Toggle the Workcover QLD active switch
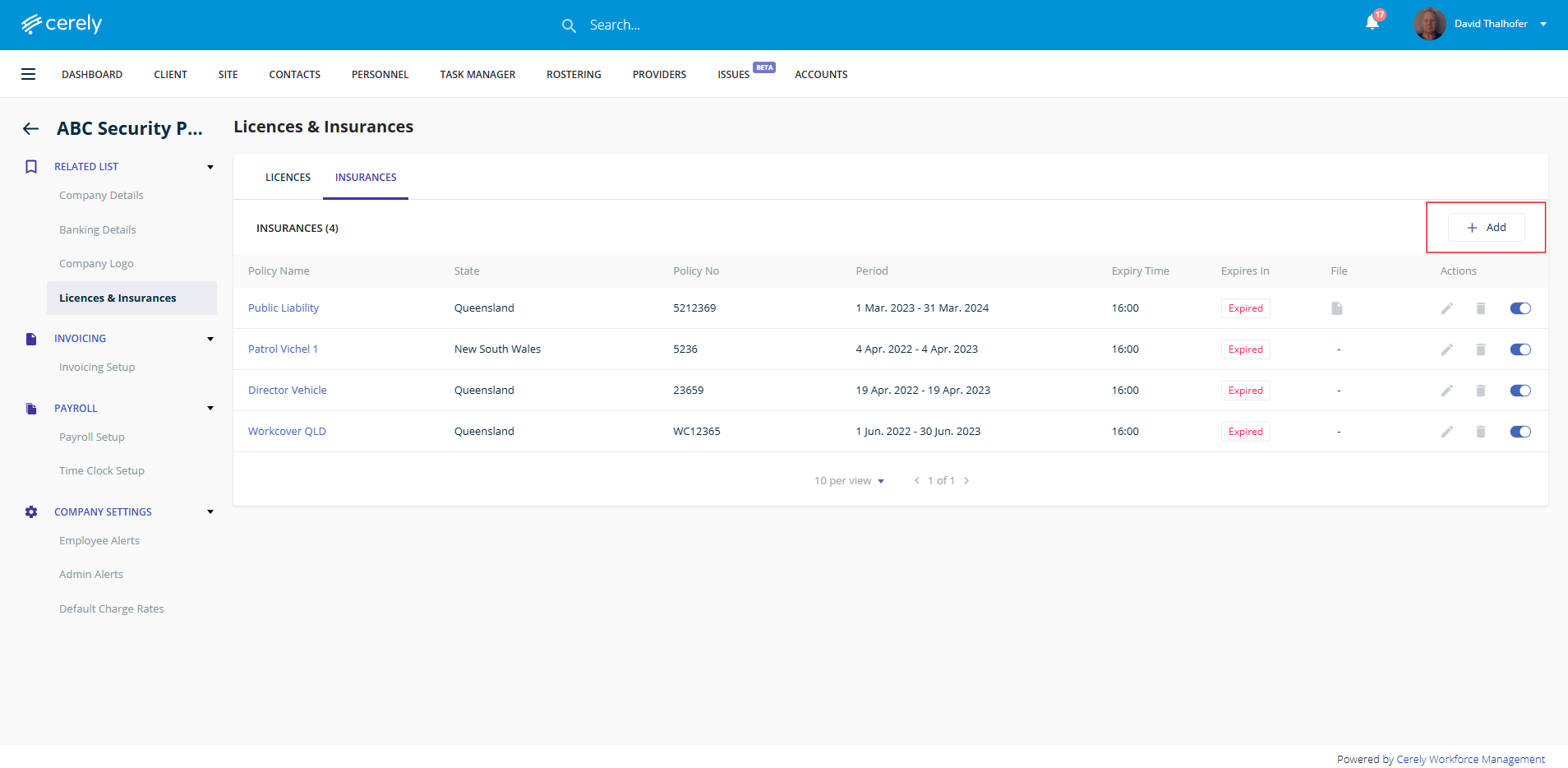This screenshot has width=1568, height=768. pos(1520,432)
